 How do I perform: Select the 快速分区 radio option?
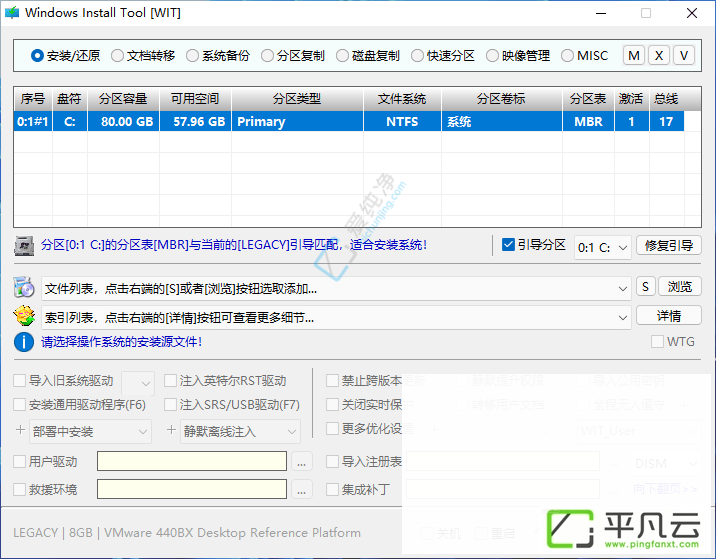click(442, 56)
